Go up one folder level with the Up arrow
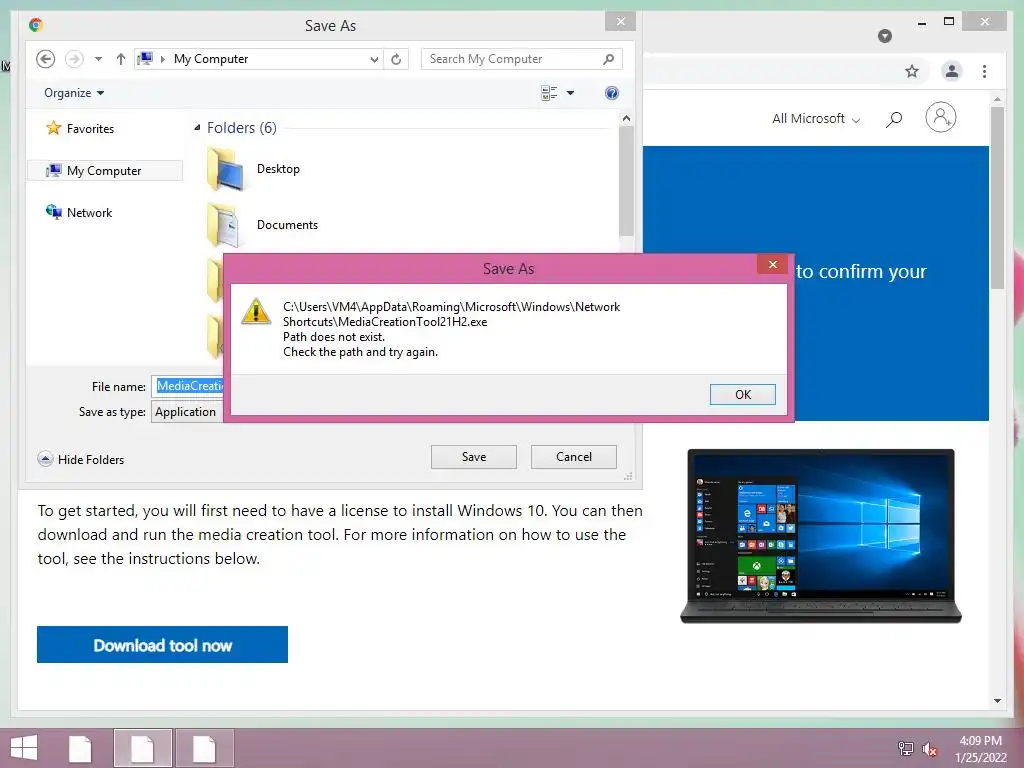 [x=120, y=59]
